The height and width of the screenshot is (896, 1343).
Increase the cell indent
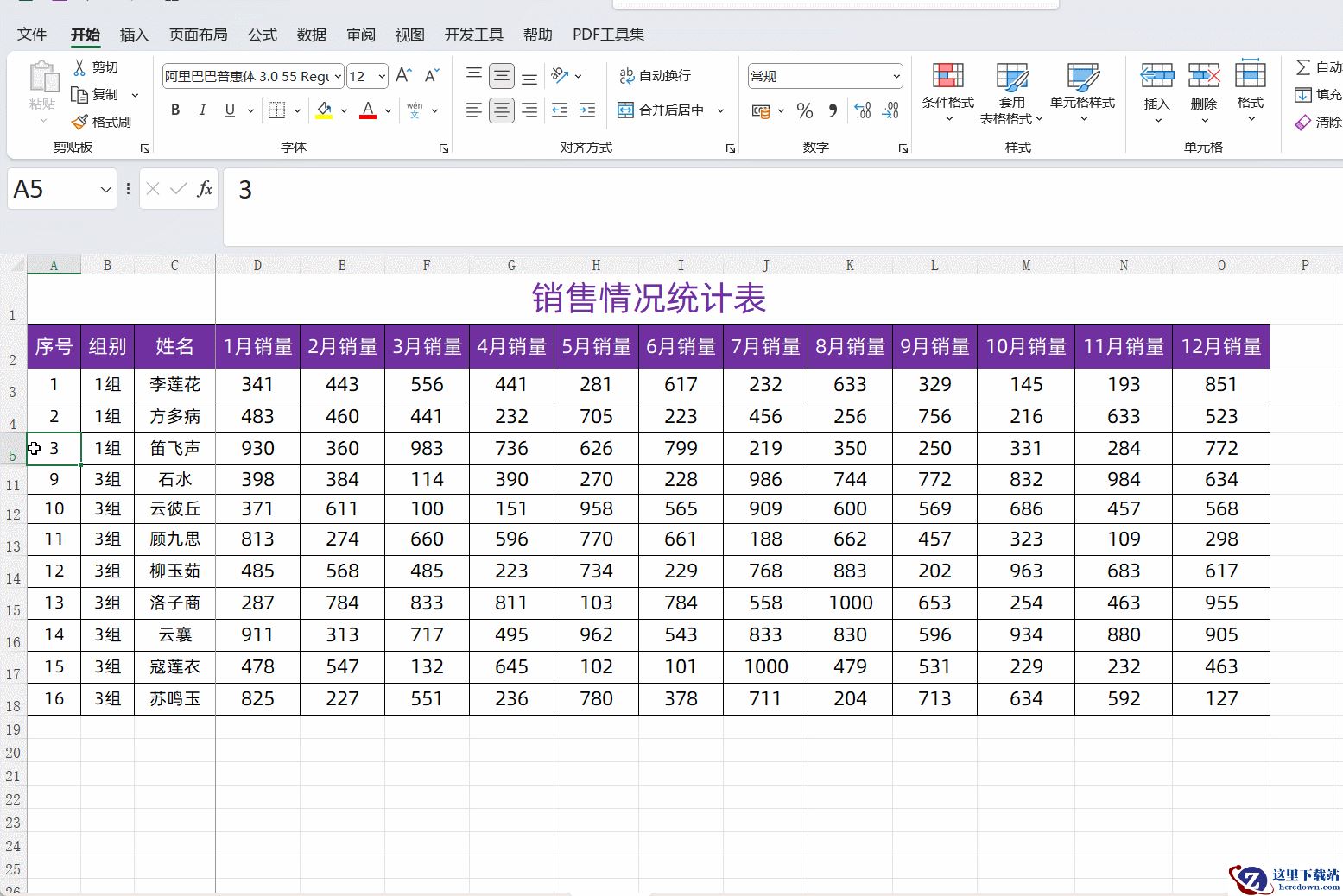coord(587,110)
